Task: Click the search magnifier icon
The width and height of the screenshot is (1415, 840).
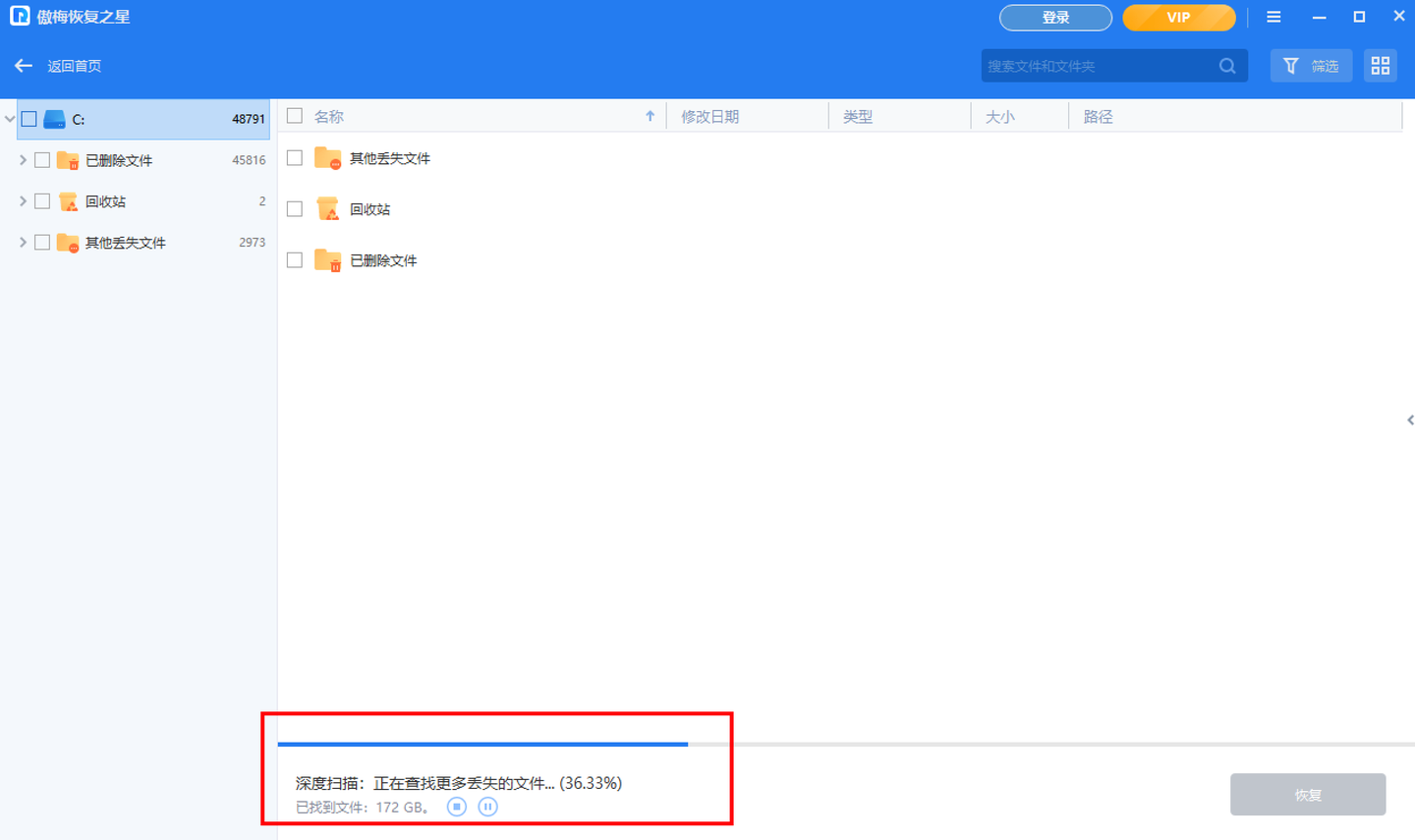Action: 1226,65
